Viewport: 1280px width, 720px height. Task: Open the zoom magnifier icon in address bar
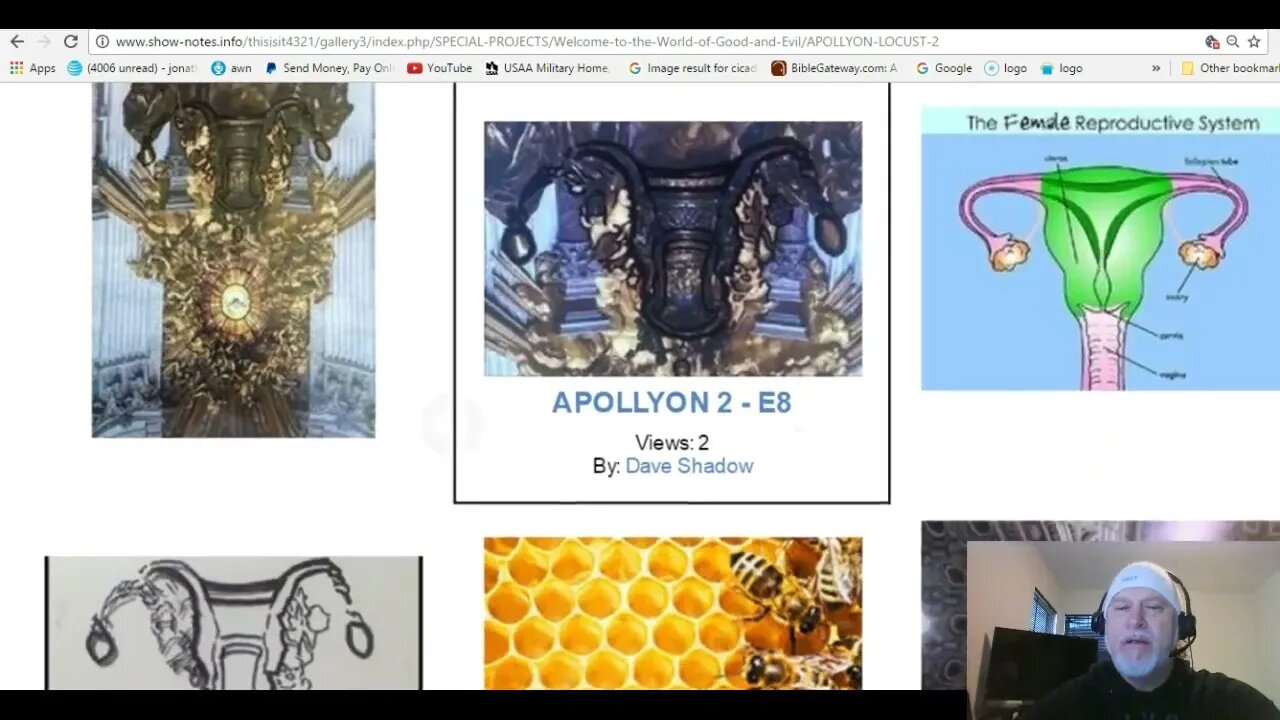click(x=1233, y=42)
